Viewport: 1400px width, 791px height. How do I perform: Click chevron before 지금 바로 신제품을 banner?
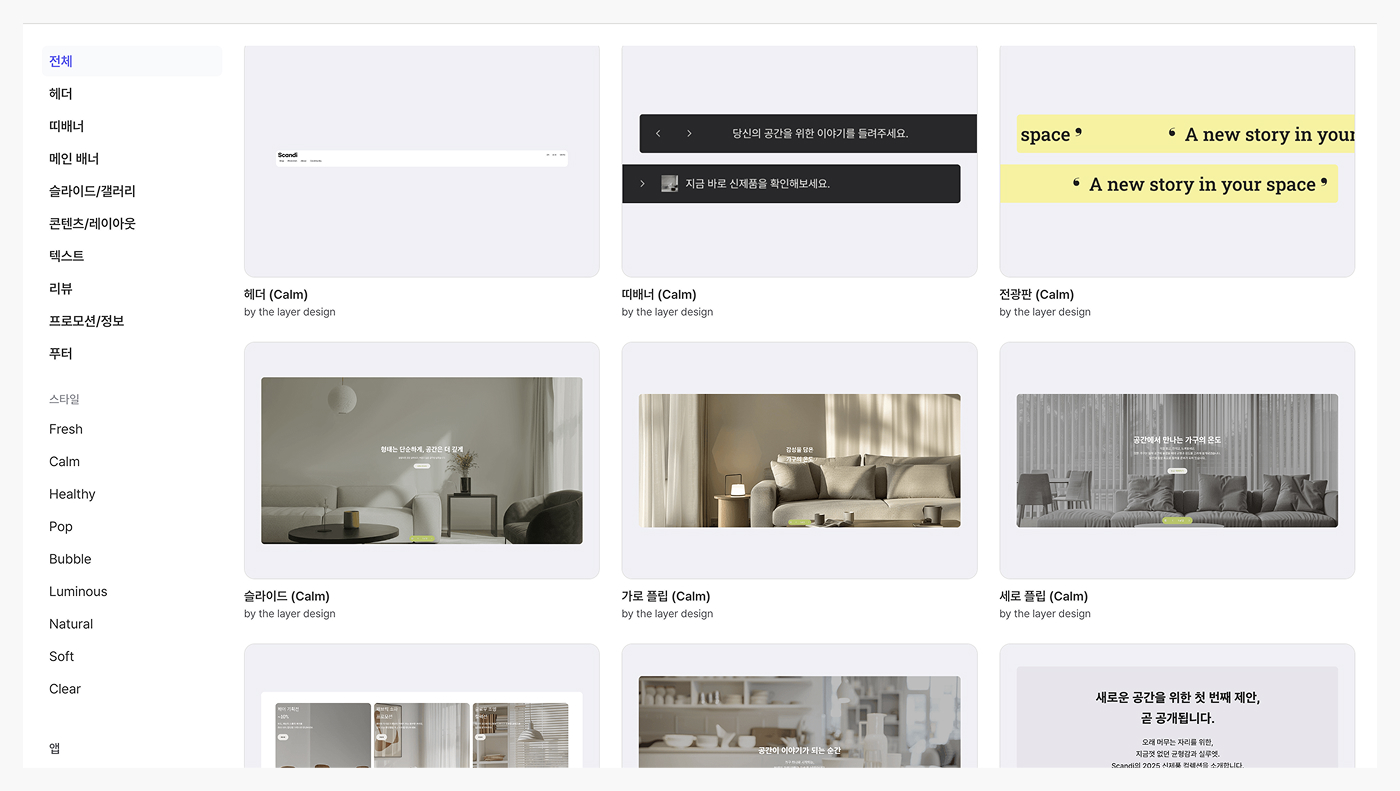(x=642, y=184)
